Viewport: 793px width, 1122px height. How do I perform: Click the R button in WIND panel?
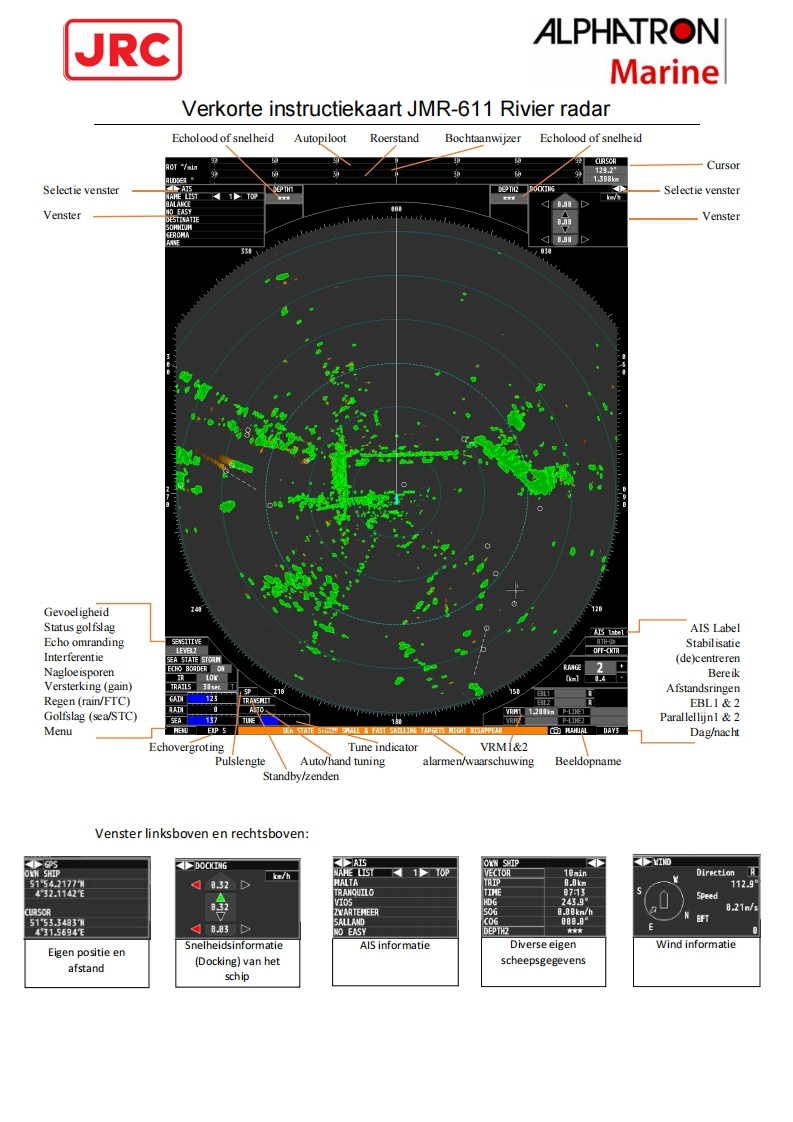click(x=753, y=872)
